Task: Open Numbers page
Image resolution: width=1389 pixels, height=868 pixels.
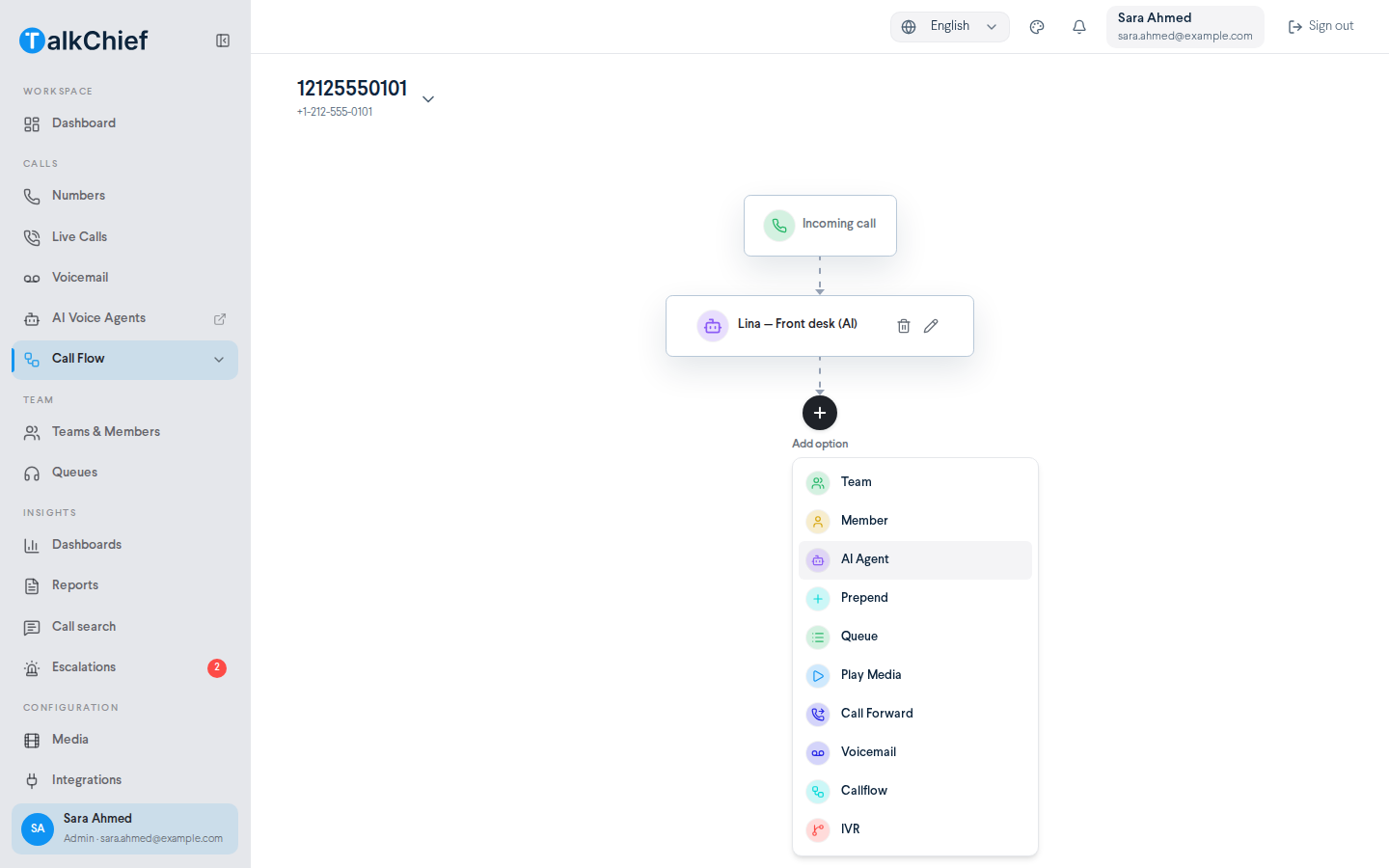Action: click(x=124, y=196)
